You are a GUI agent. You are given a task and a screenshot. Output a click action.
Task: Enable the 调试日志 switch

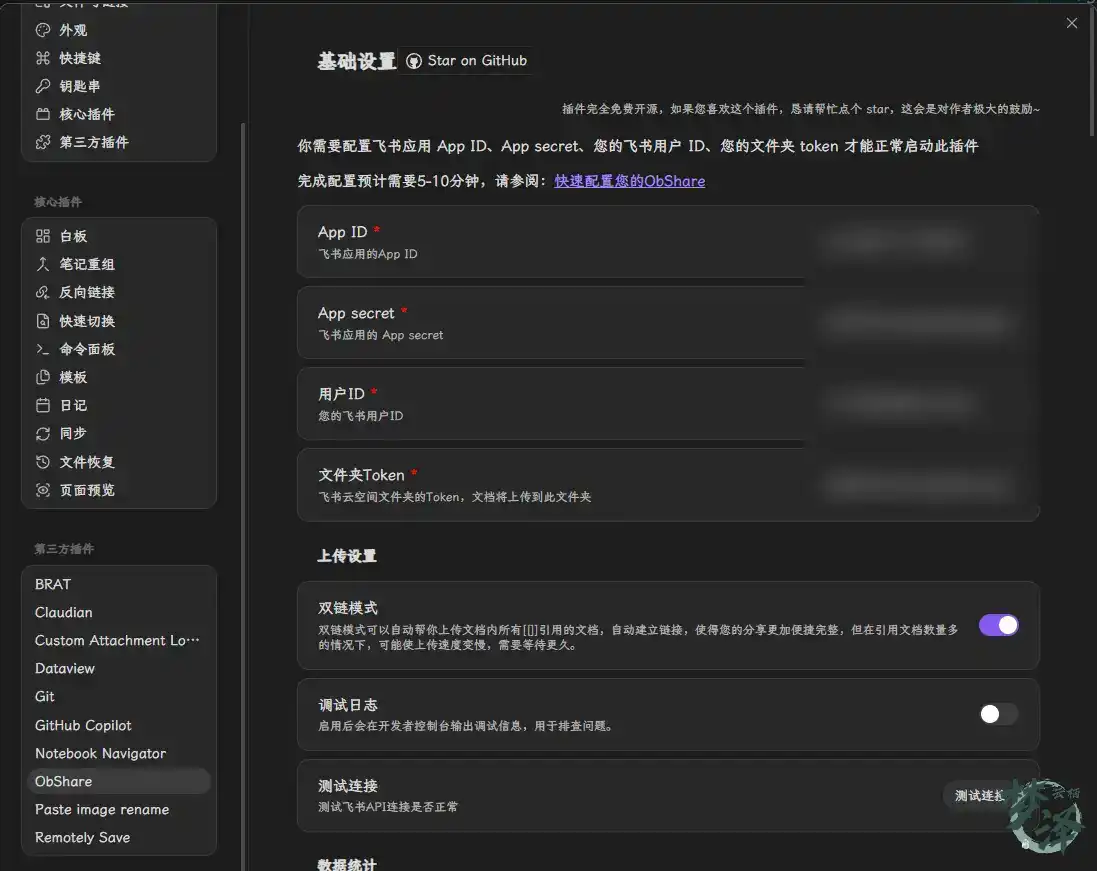[998, 714]
